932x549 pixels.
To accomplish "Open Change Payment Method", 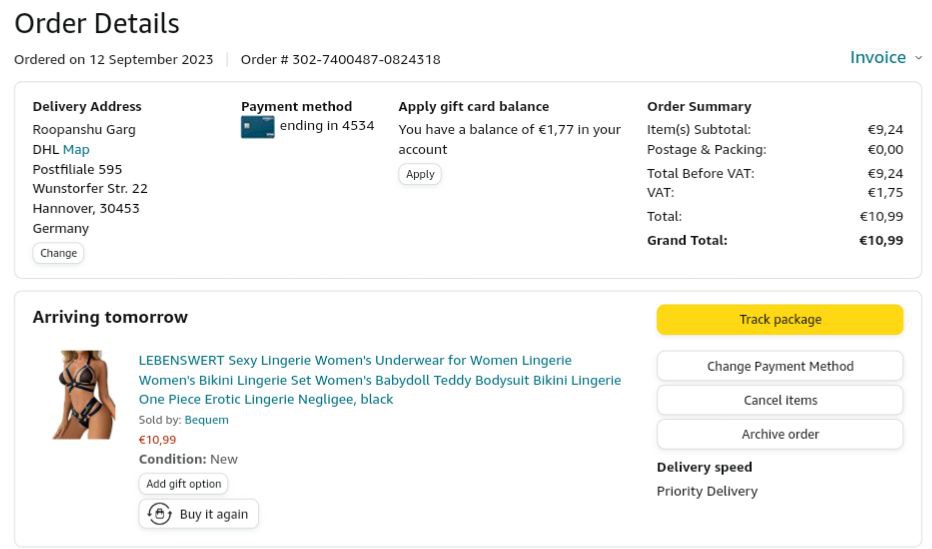I will (779, 366).
